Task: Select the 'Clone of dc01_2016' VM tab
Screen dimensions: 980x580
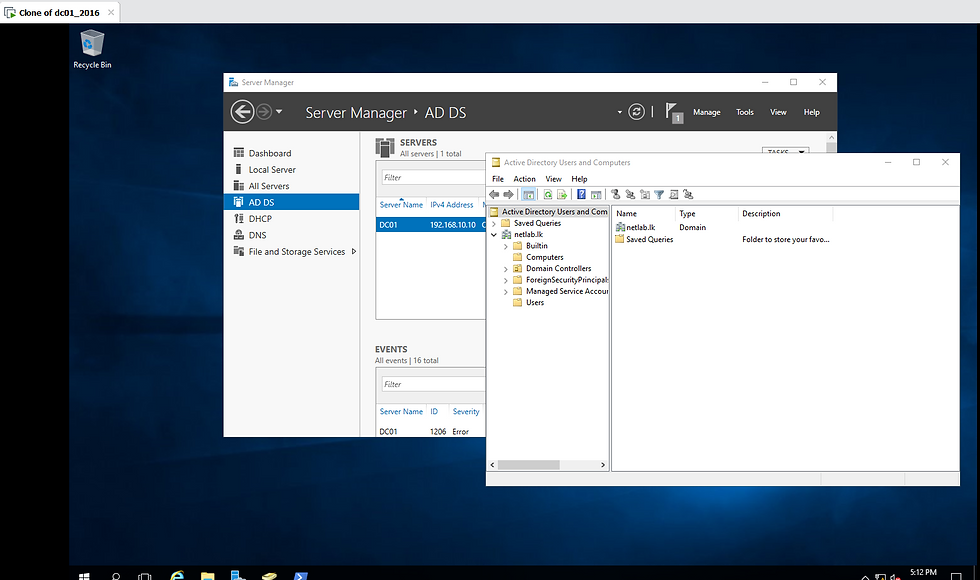Action: (59, 12)
